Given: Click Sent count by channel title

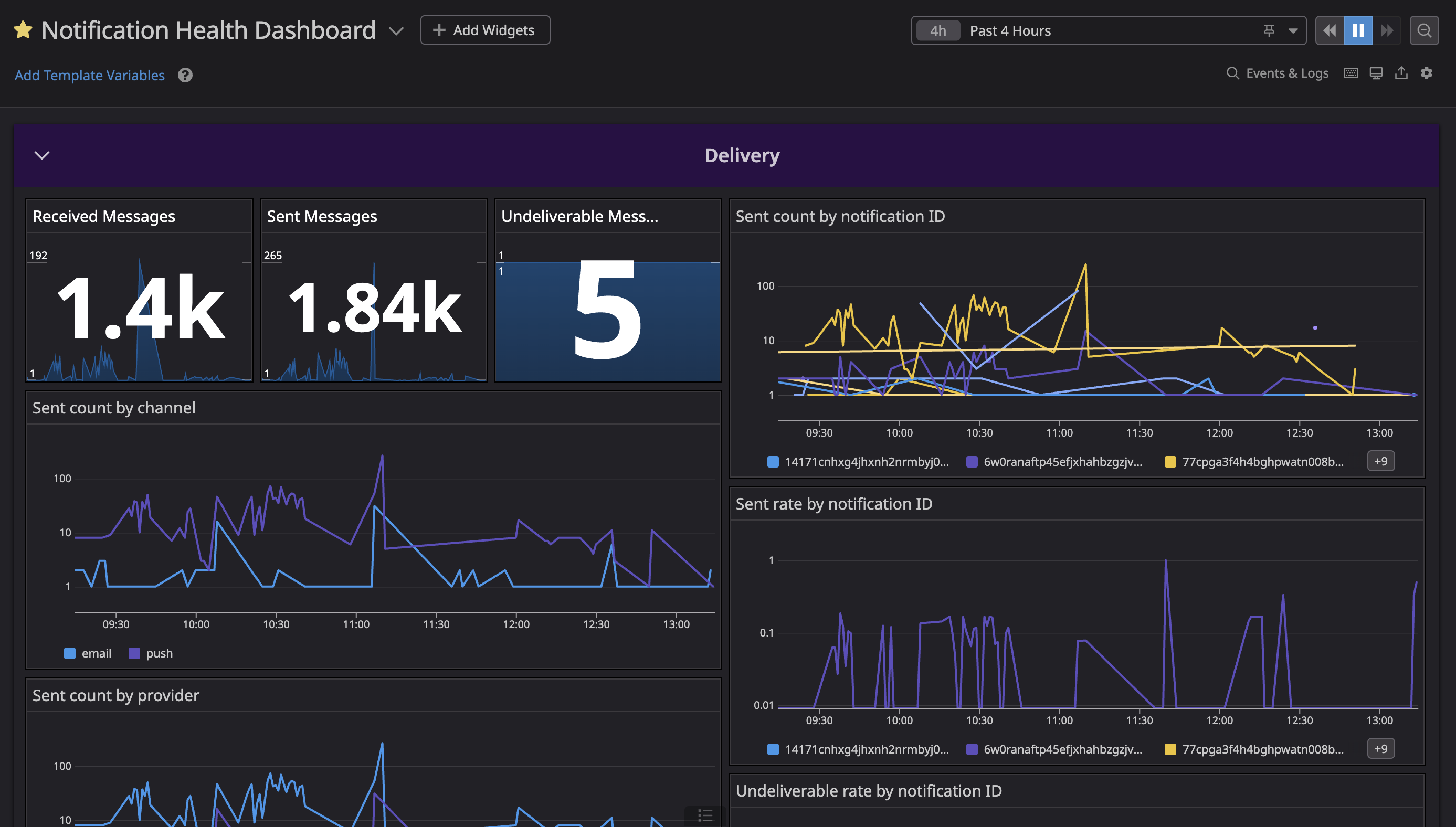Looking at the screenshot, I should (x=113, y=408).
